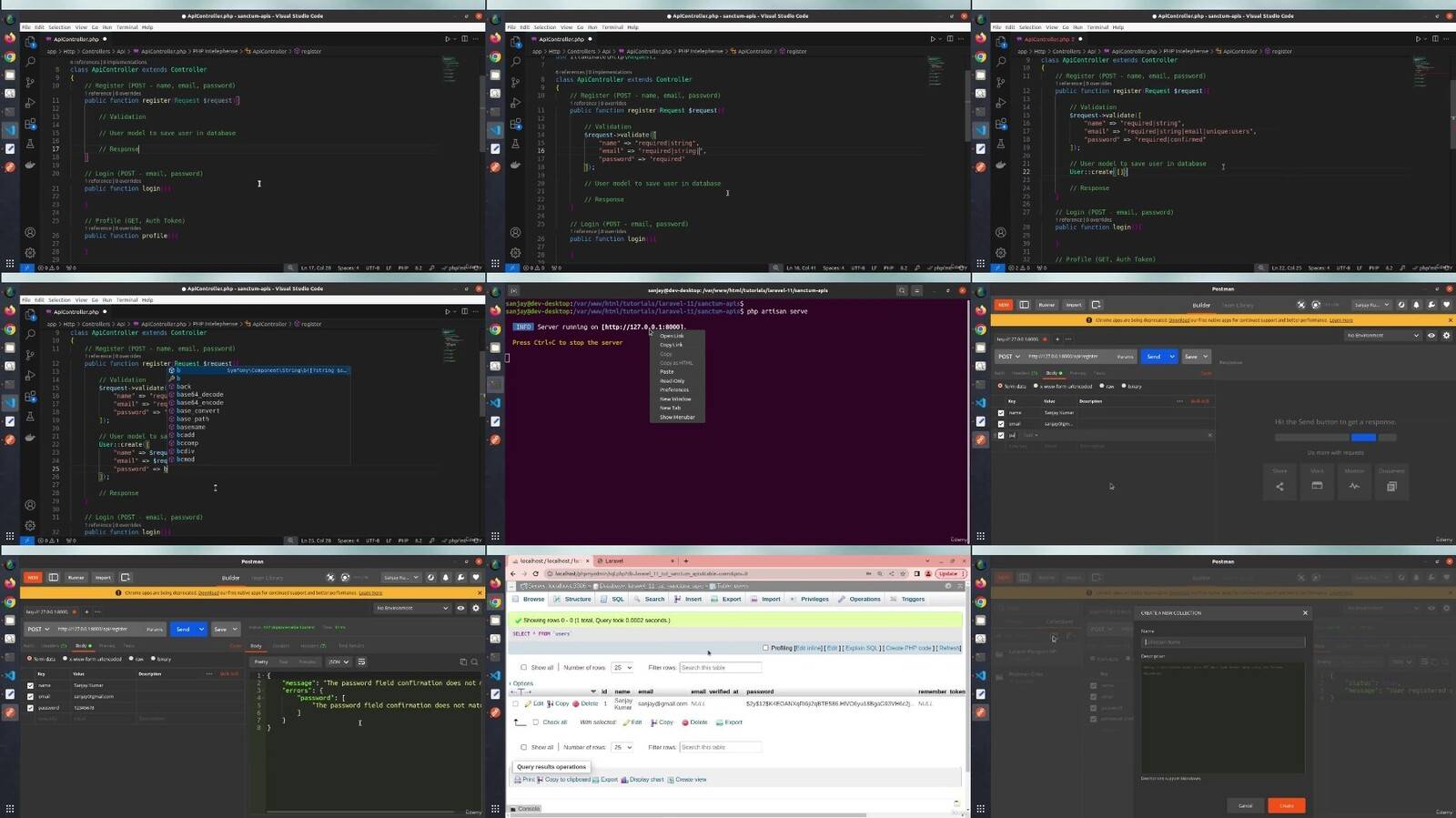
Task: Select the checkbox for the Sanjay Kumar row
Action: 516,704
